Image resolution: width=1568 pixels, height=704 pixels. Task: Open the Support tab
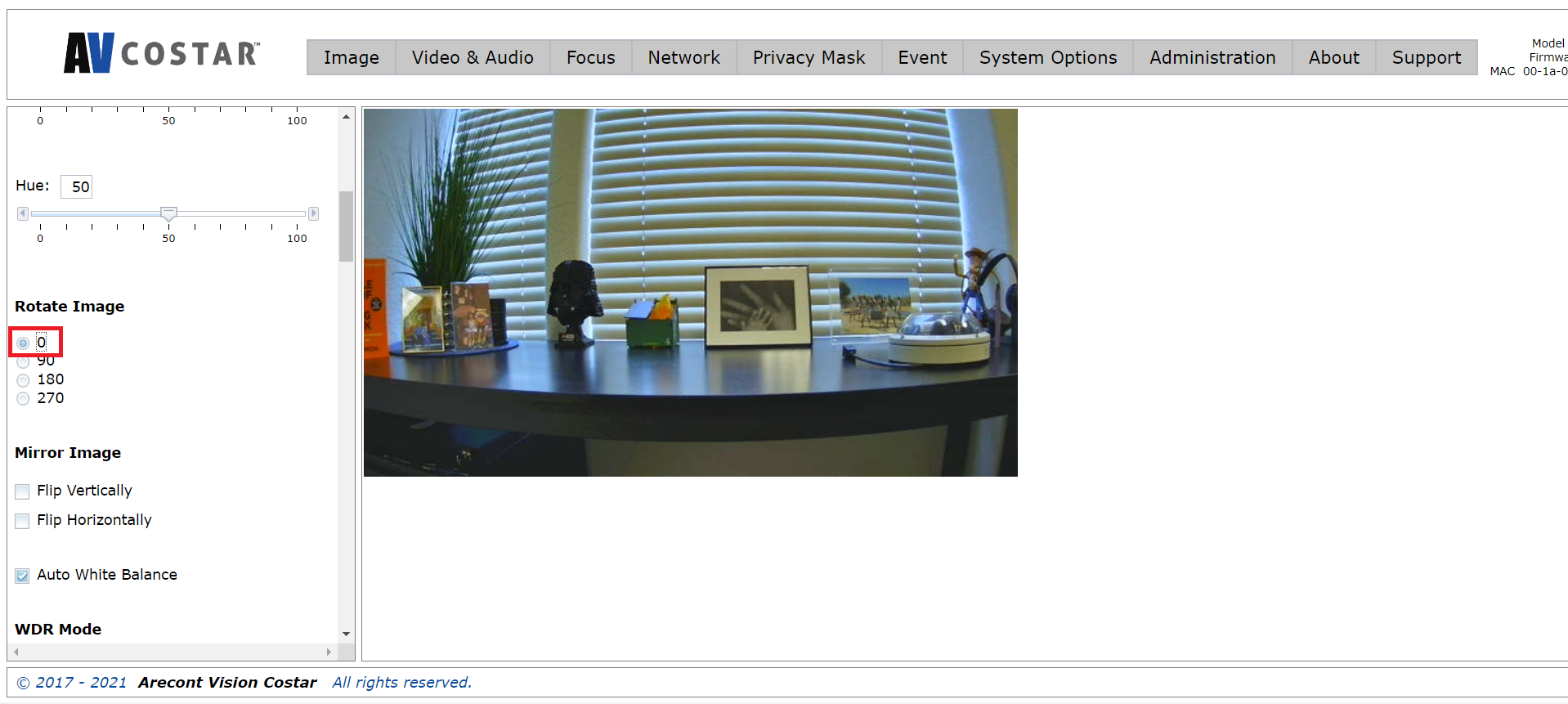1427,57
